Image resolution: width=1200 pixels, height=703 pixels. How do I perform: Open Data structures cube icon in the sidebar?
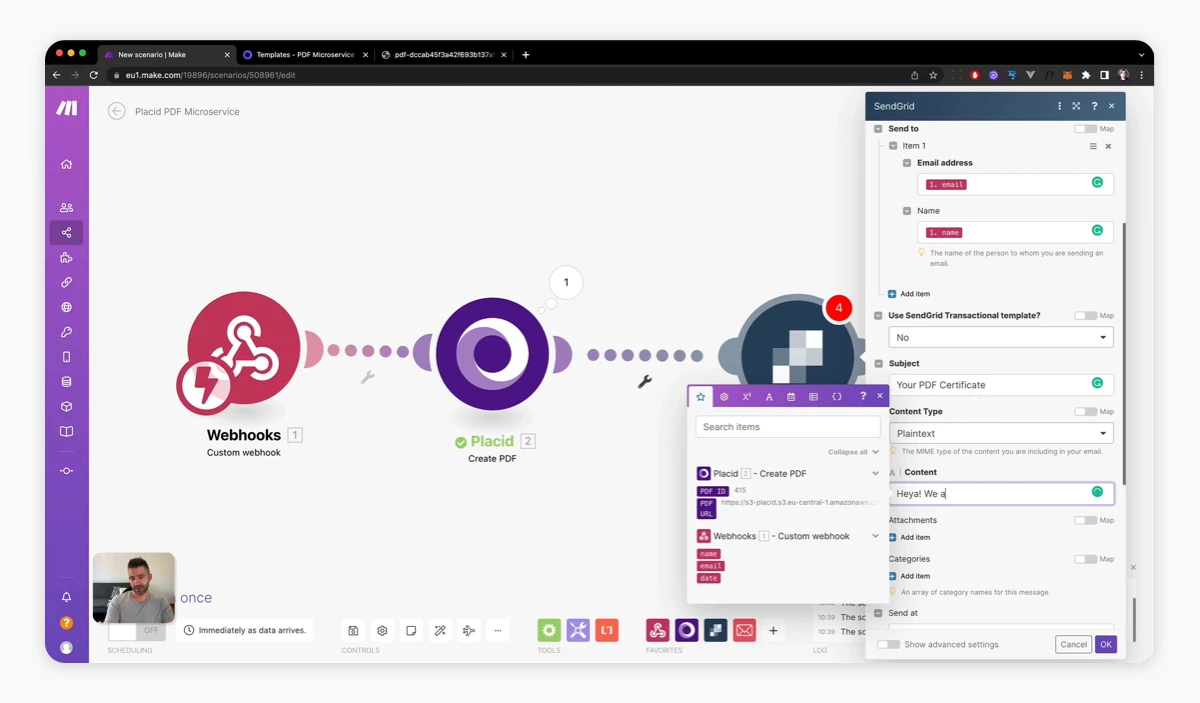click(x=66, y=407)
